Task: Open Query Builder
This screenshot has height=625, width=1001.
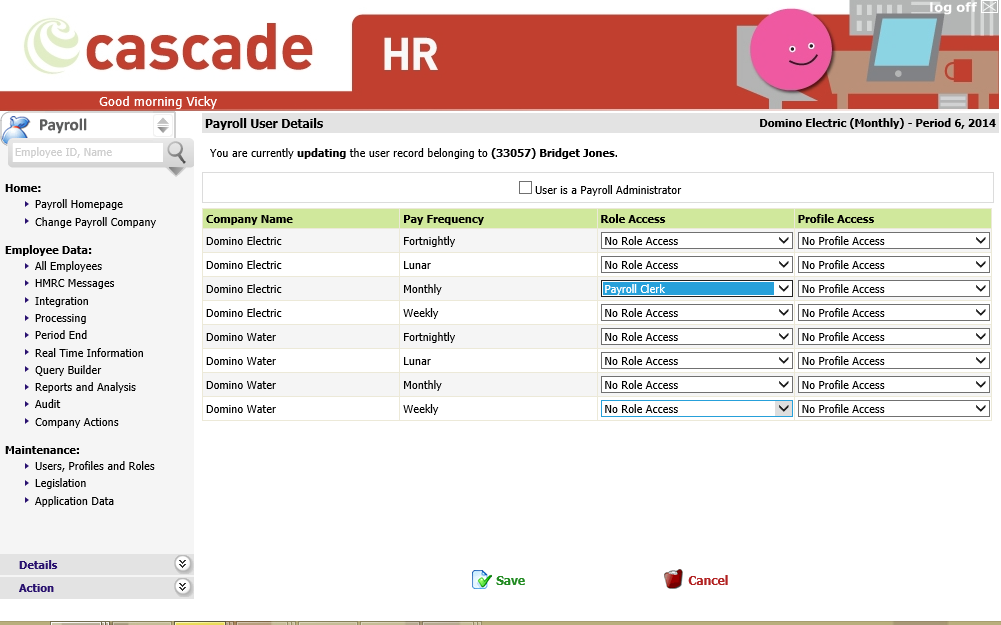Action: [68, 370]
